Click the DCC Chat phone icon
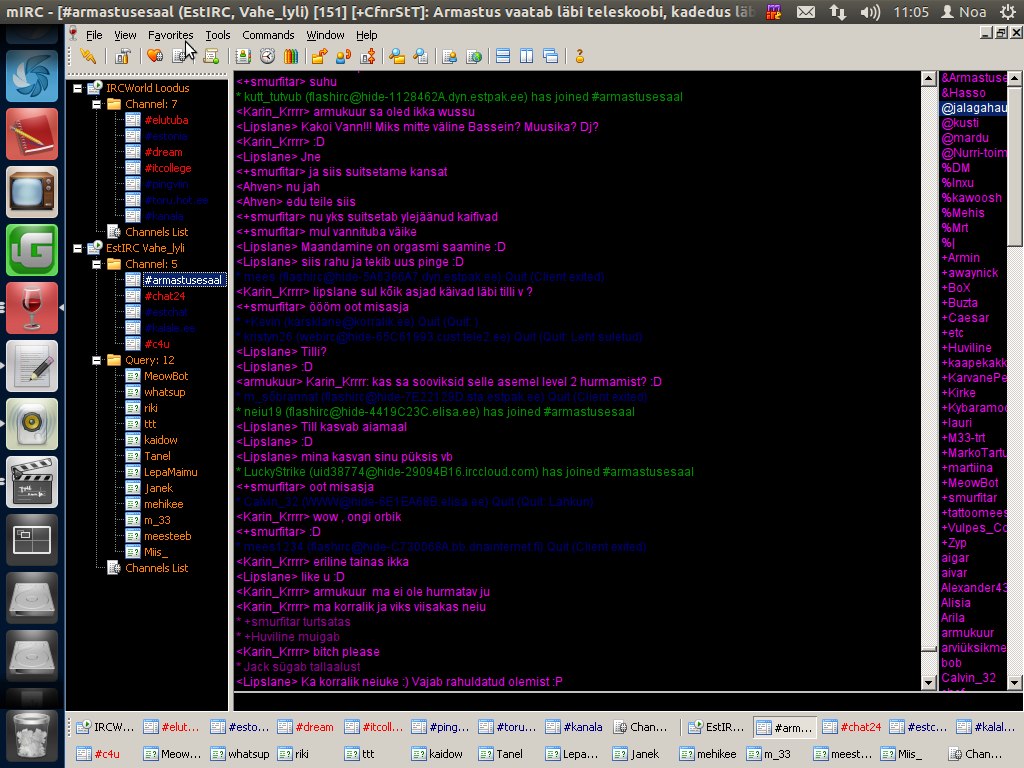Image resolution: width=1024 pixels, height=768 pixels. point(344,57)
